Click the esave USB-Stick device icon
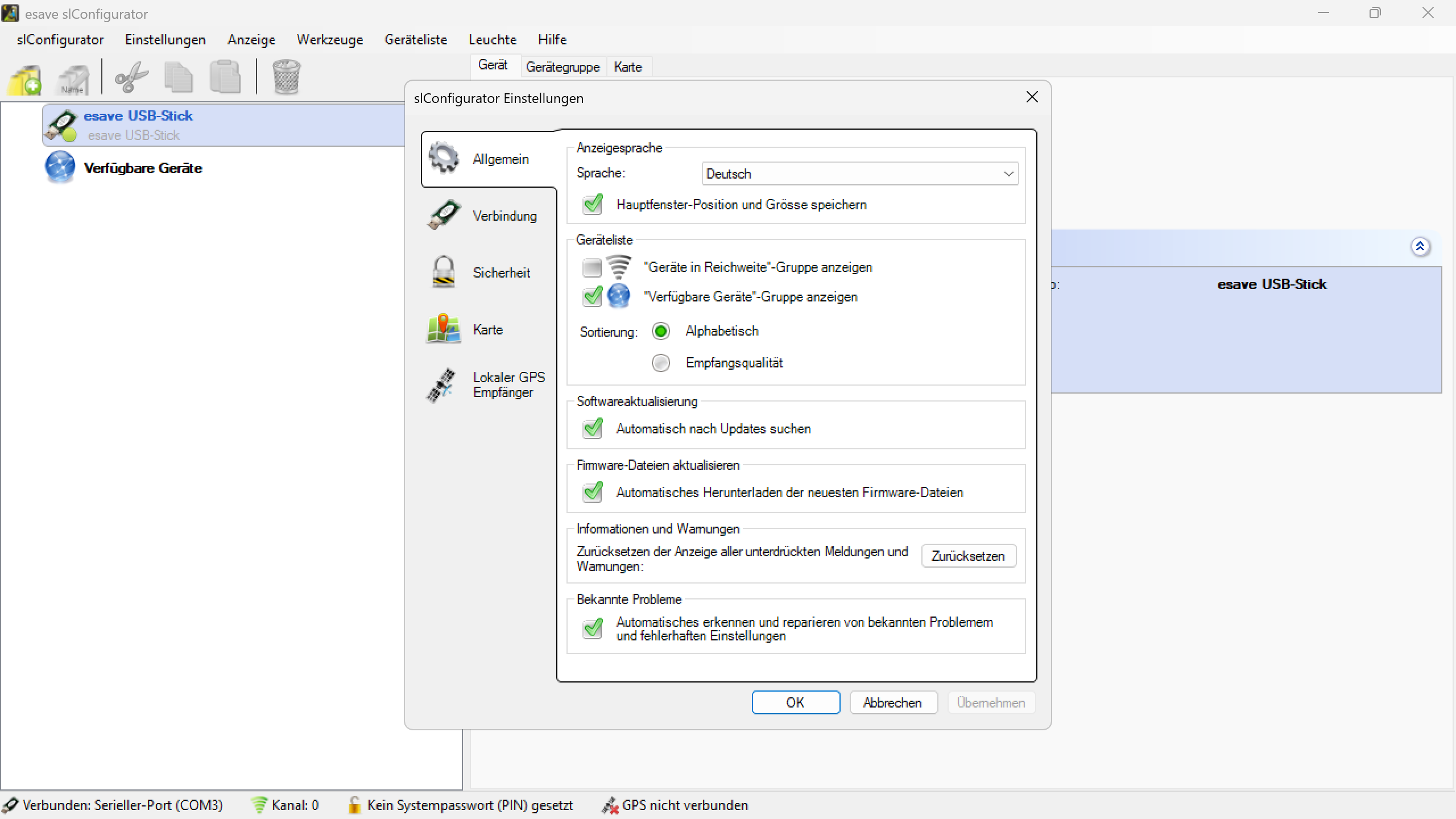 (61, 125)
